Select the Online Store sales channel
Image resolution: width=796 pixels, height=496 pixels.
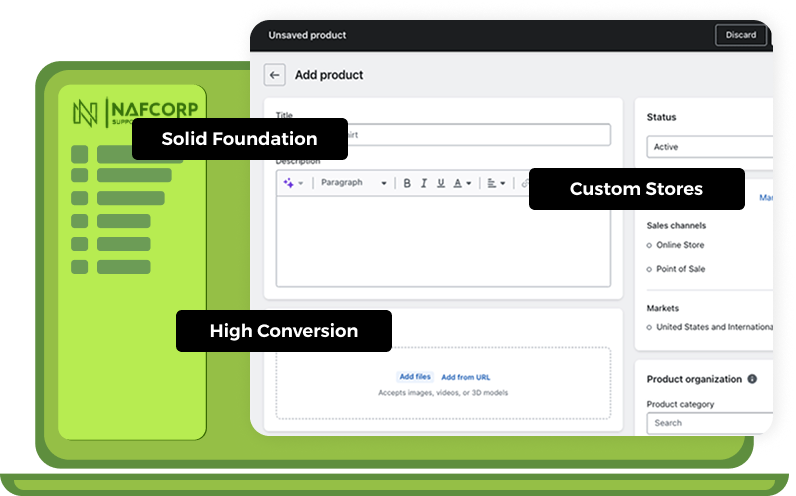[680, 245]
